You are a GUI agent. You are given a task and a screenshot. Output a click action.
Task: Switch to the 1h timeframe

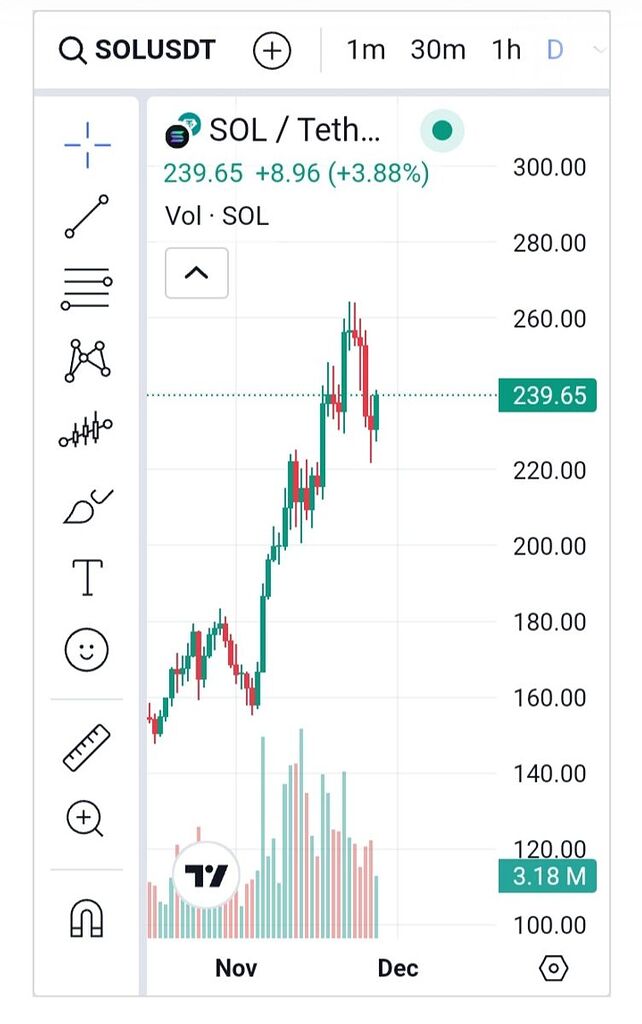(x=505, y=50)
